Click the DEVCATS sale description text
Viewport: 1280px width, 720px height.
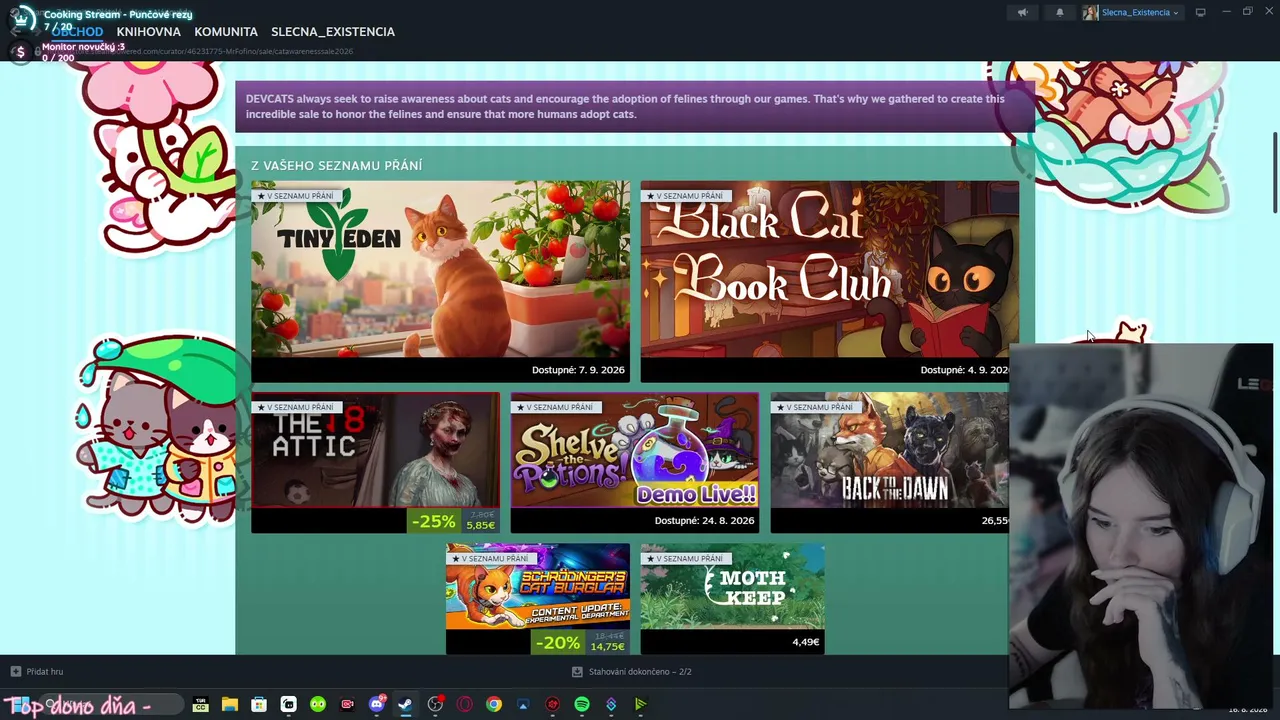(x=625, y=106)
